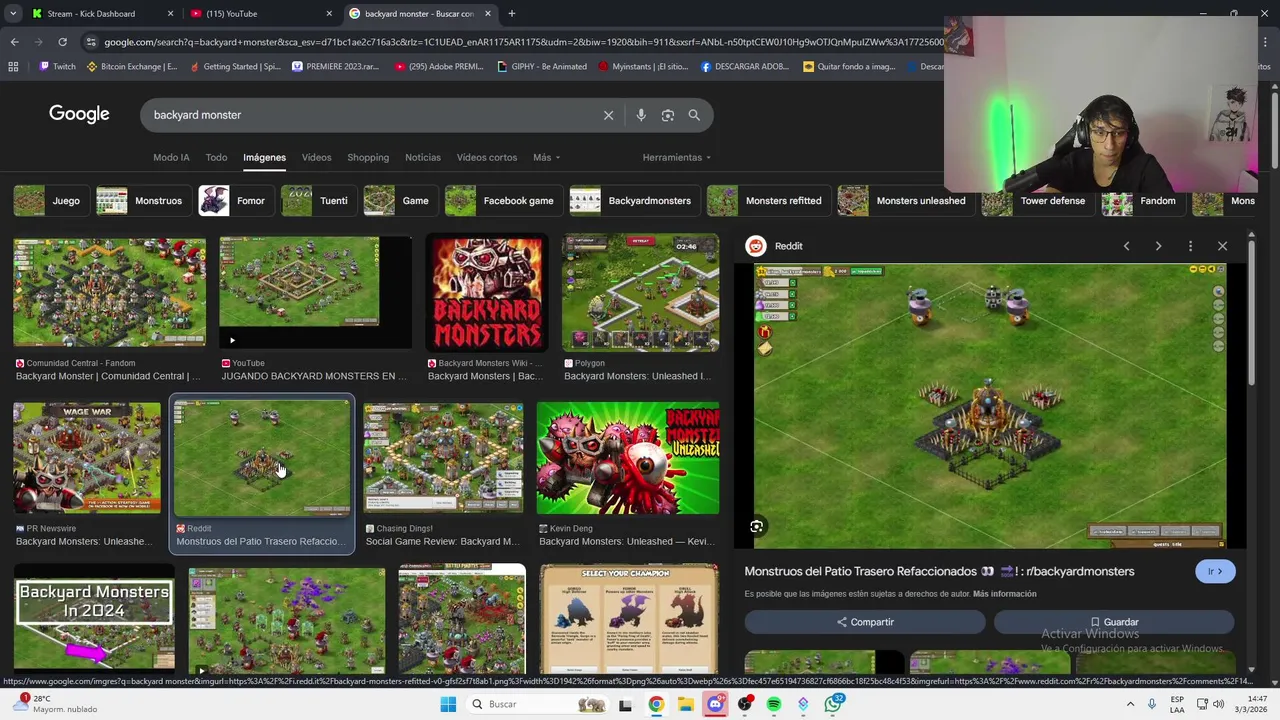Screen dimensions: 1280x720
Task: Open volume control in system tray
Action: click(x=1218, y=704)
